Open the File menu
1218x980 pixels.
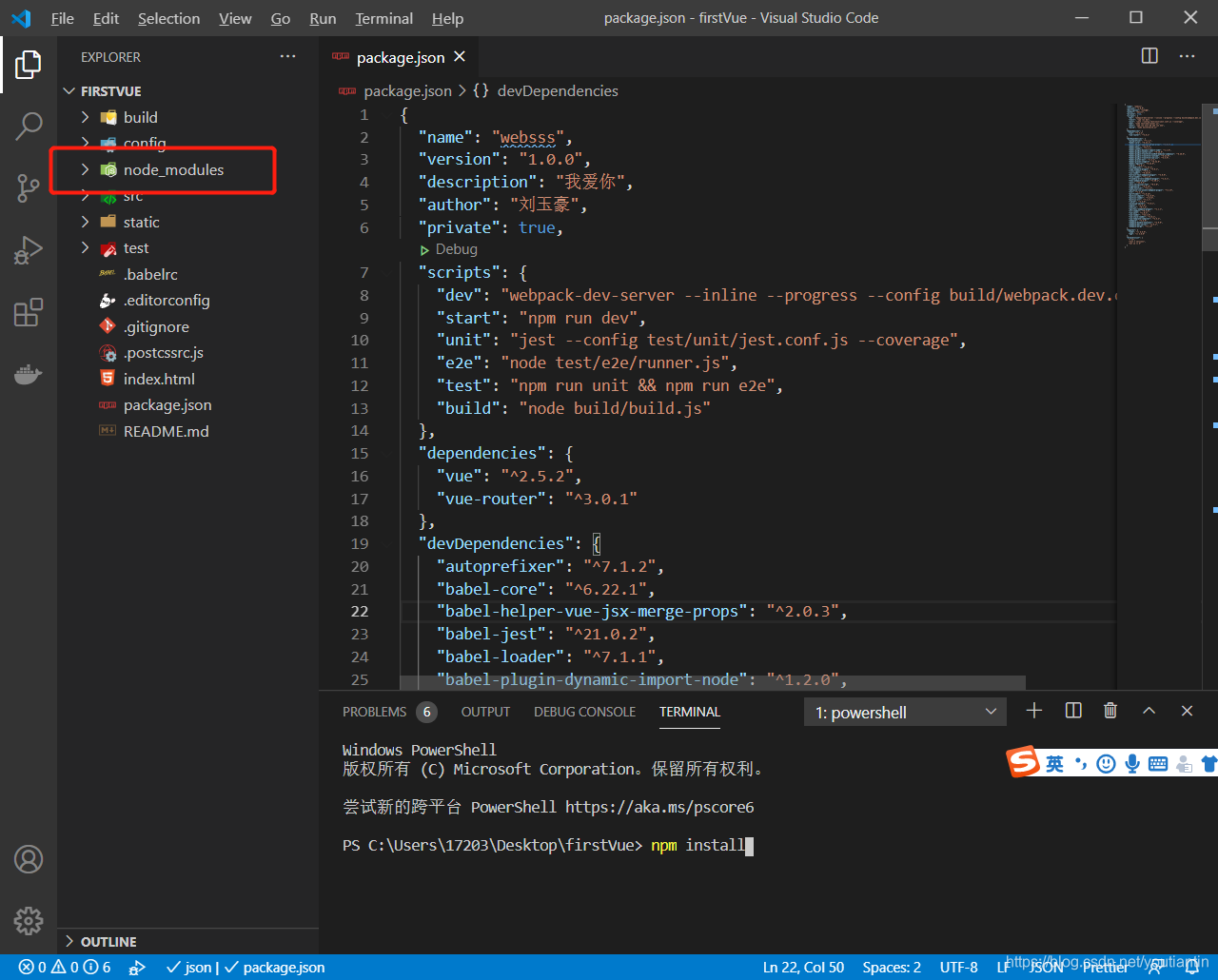(x=63, y=18)
